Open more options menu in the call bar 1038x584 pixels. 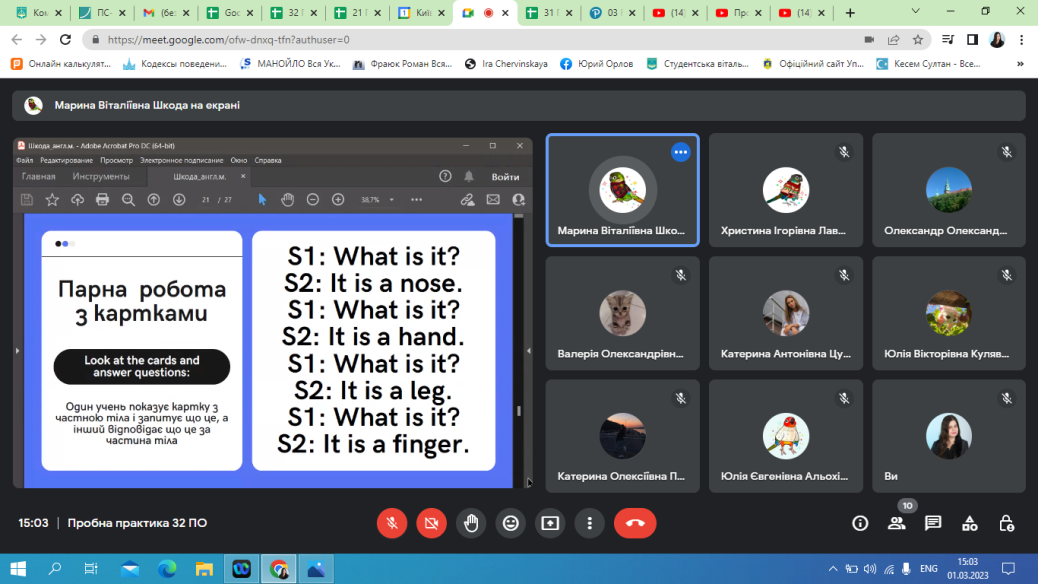pos(590,523)
